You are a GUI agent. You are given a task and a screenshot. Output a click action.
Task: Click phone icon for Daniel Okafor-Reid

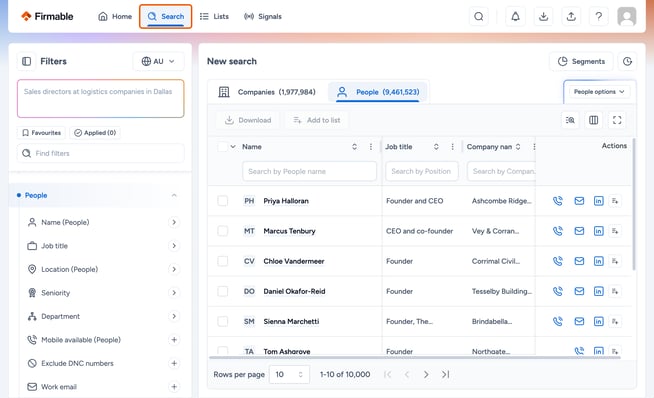click(558, 291)
